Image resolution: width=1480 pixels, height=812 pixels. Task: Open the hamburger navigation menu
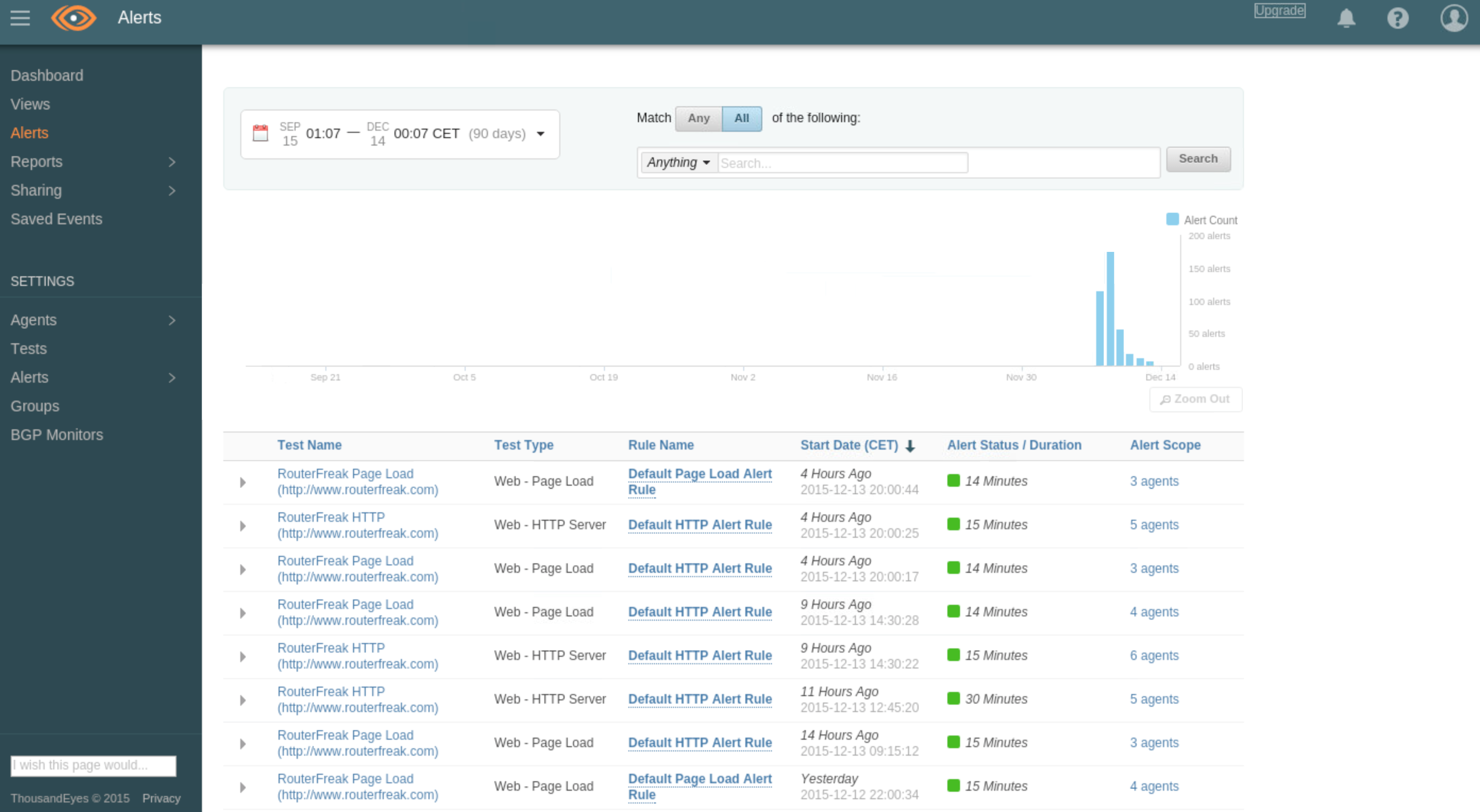[20, 18]
